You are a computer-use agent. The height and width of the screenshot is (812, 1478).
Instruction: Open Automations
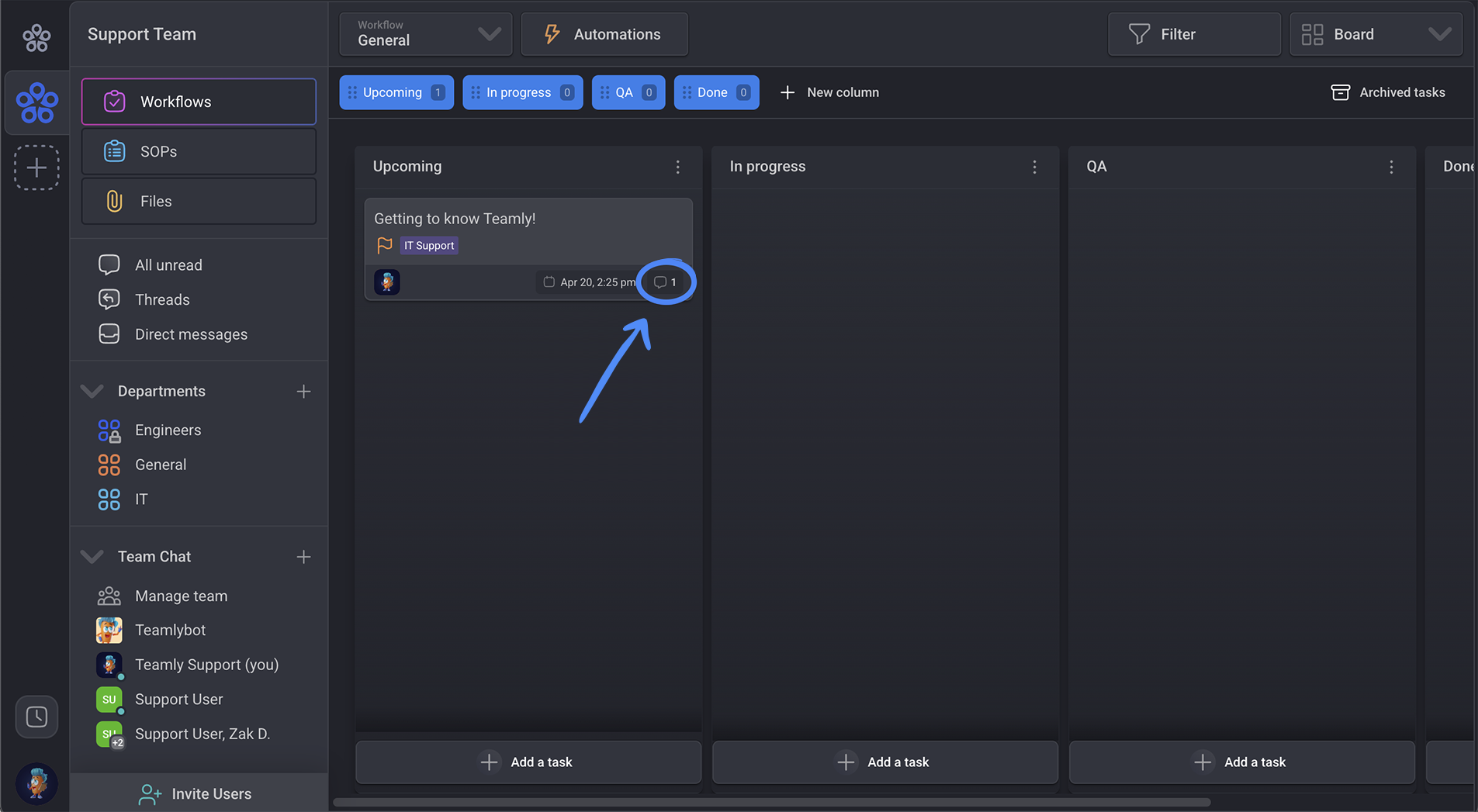tap(604, 34)
